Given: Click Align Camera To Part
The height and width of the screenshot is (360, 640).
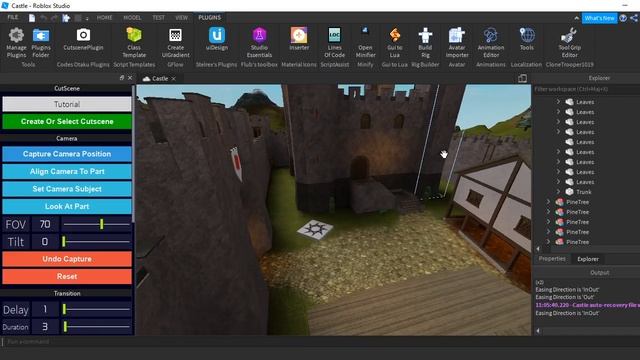Looking at the screenshot, I should click(x=67, y=171).
